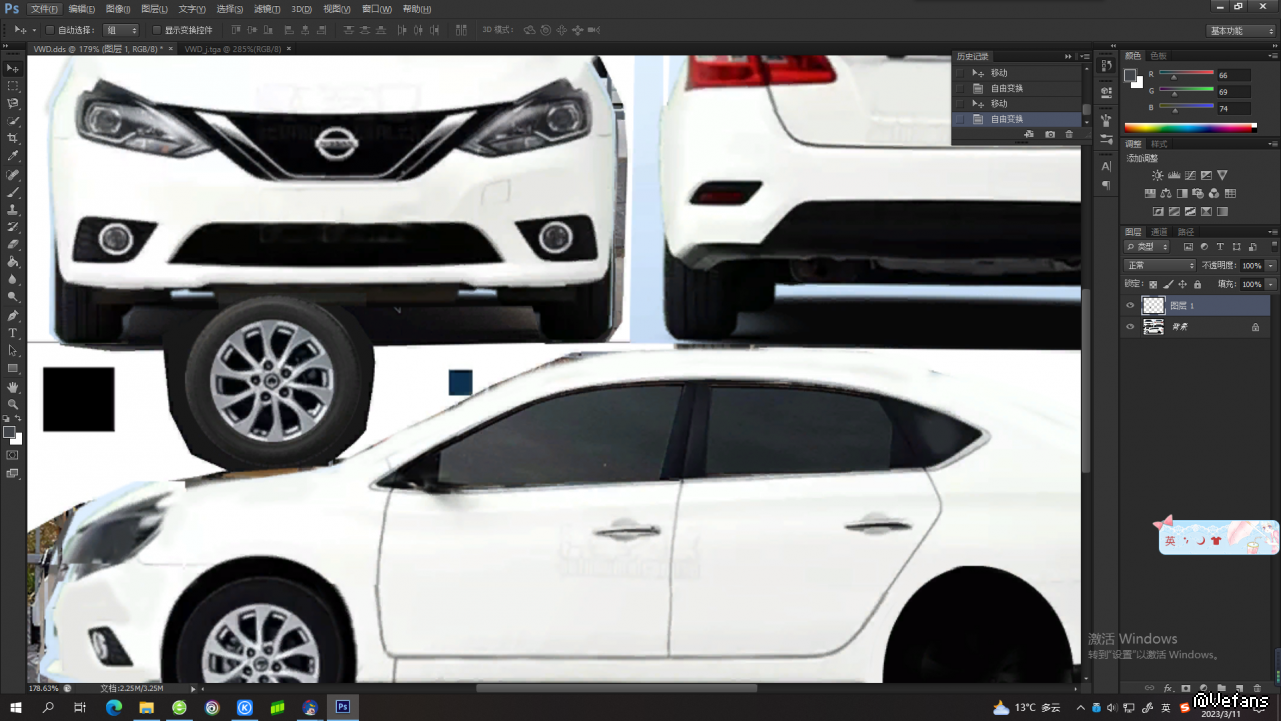Switch to the 通道 channels tab
The width and height of the screenshot is (1281, 721).
click(x=1159, y=232)
